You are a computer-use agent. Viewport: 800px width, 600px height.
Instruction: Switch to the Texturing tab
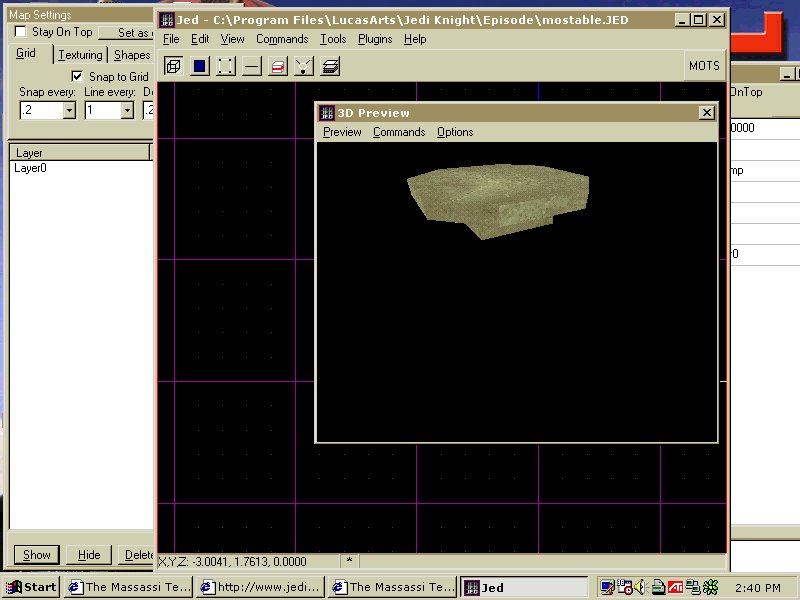(80, 55)
